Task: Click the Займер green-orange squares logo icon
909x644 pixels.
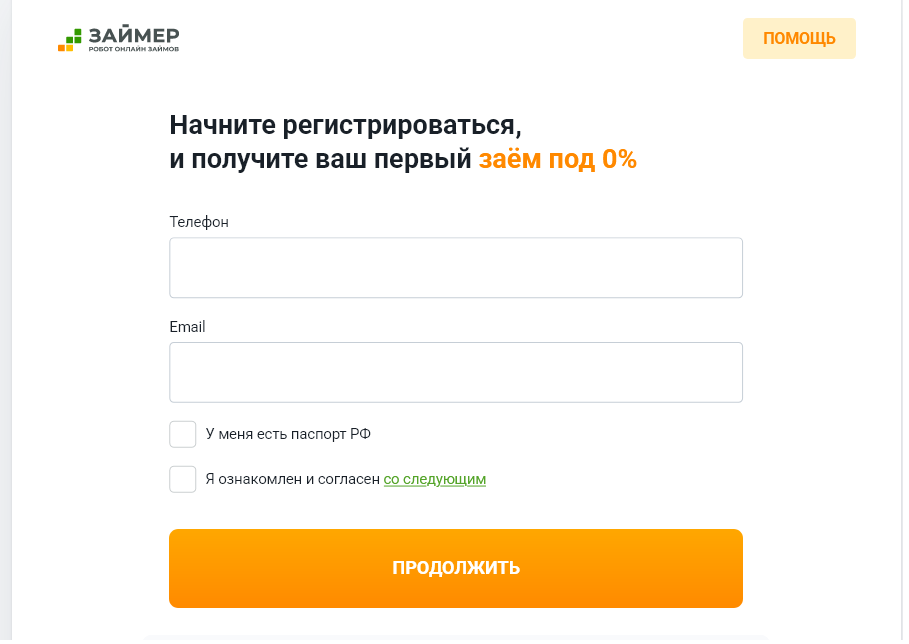Action: [x=69, y=40]
